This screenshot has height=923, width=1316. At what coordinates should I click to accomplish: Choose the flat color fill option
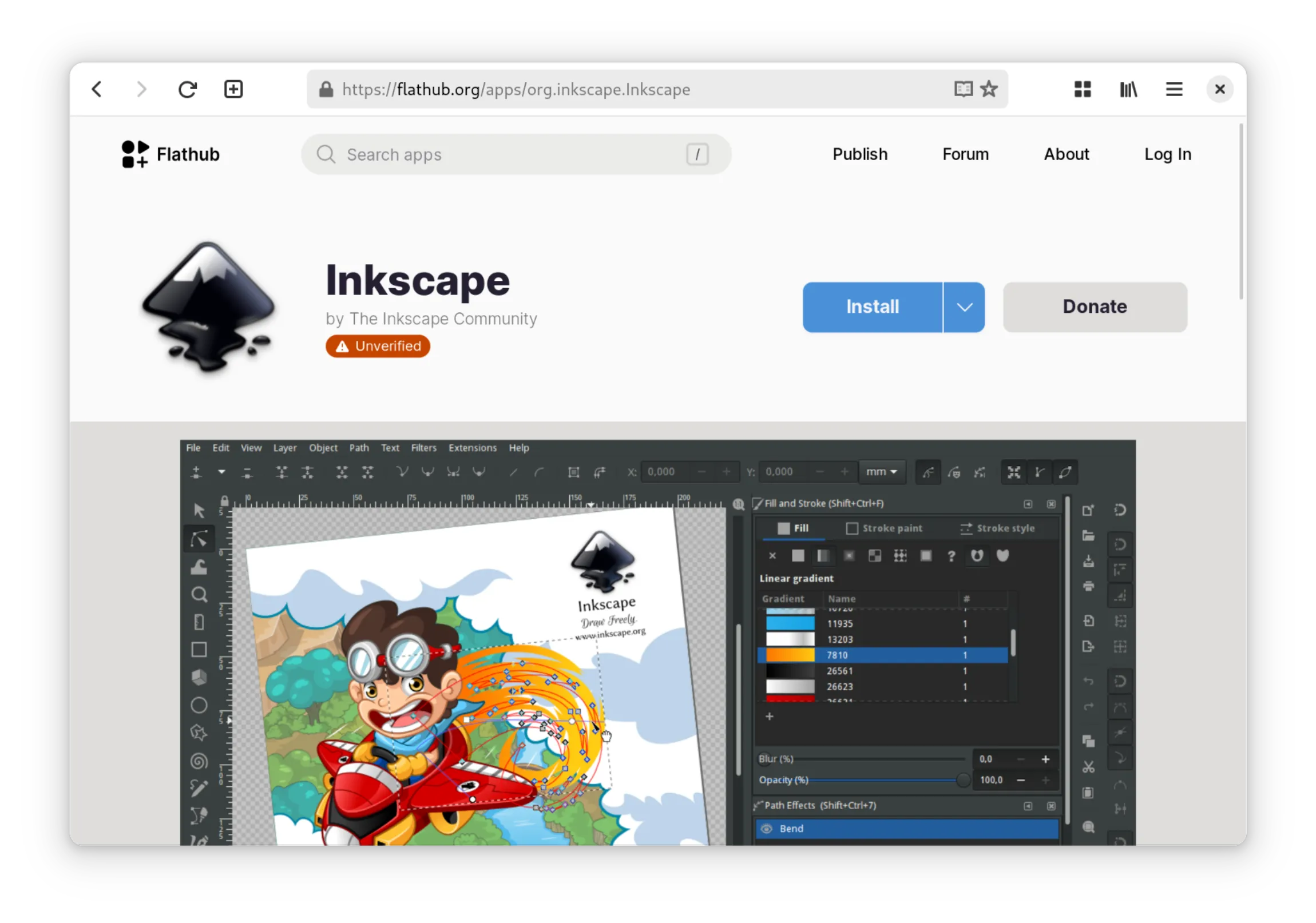click(798, 556)
